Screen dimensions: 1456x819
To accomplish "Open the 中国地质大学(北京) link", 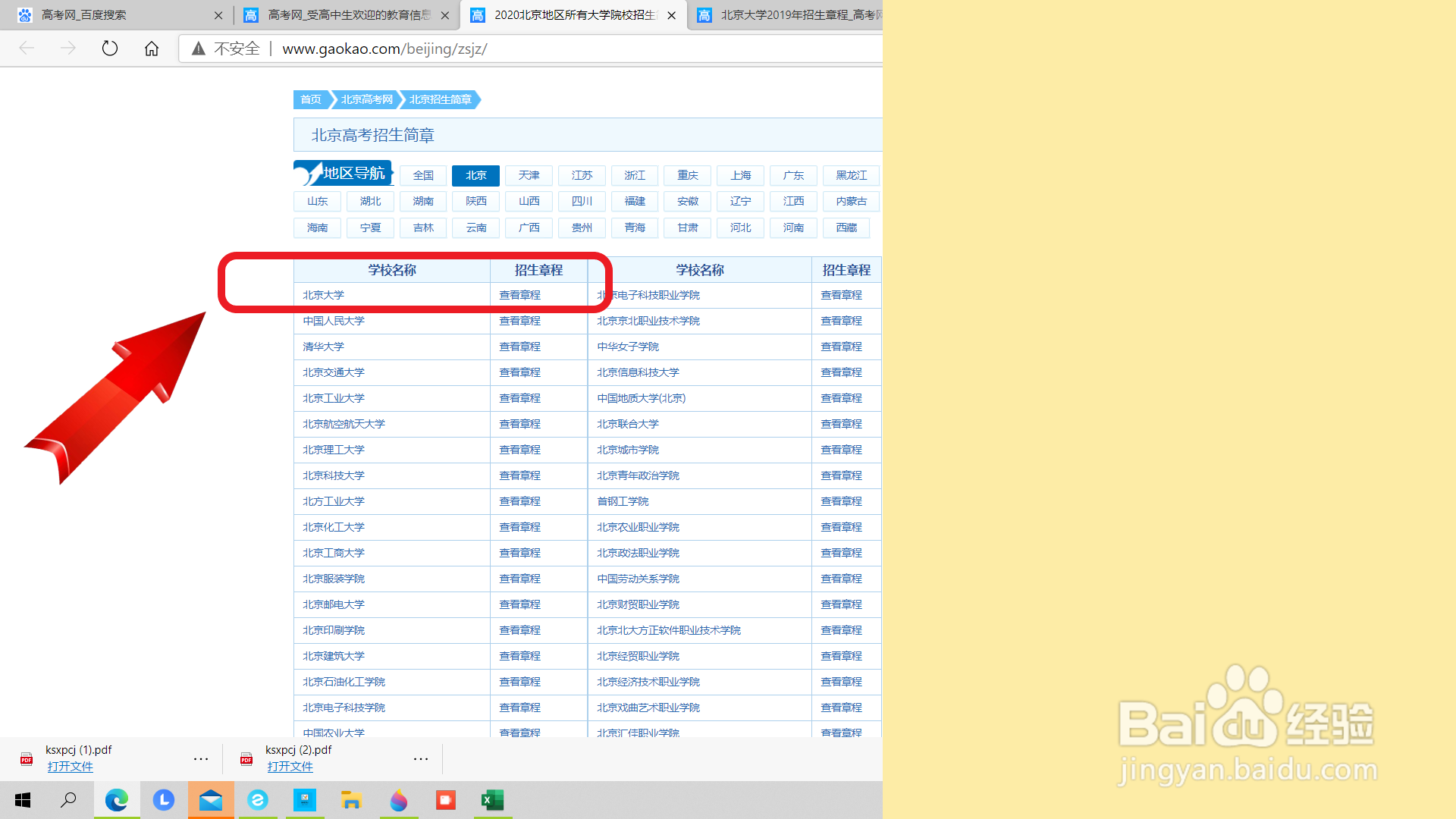I will [x=641, y=398].
